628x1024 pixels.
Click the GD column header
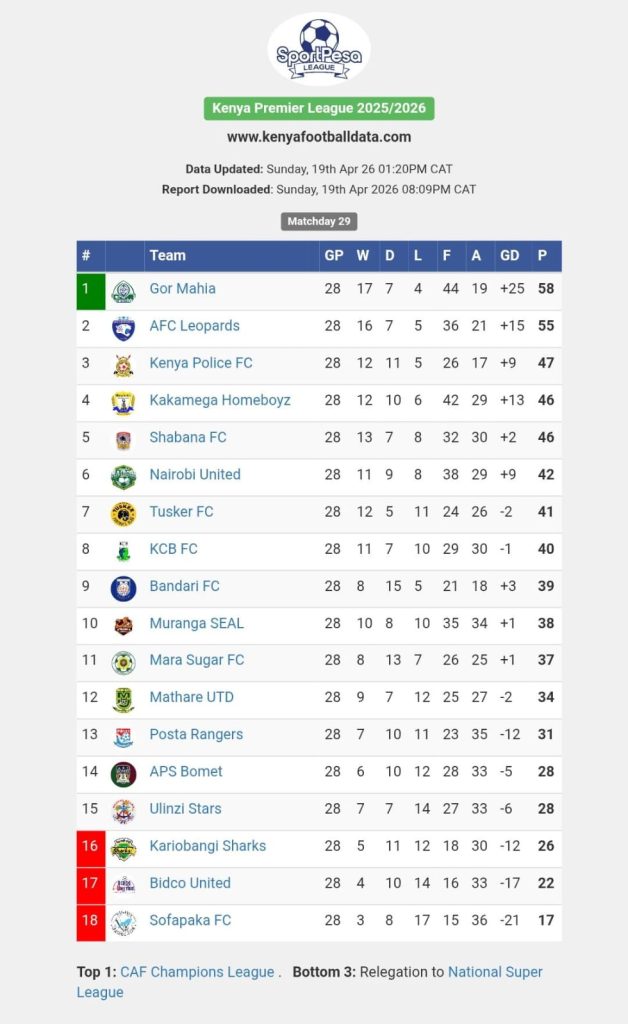pos(510,256)
